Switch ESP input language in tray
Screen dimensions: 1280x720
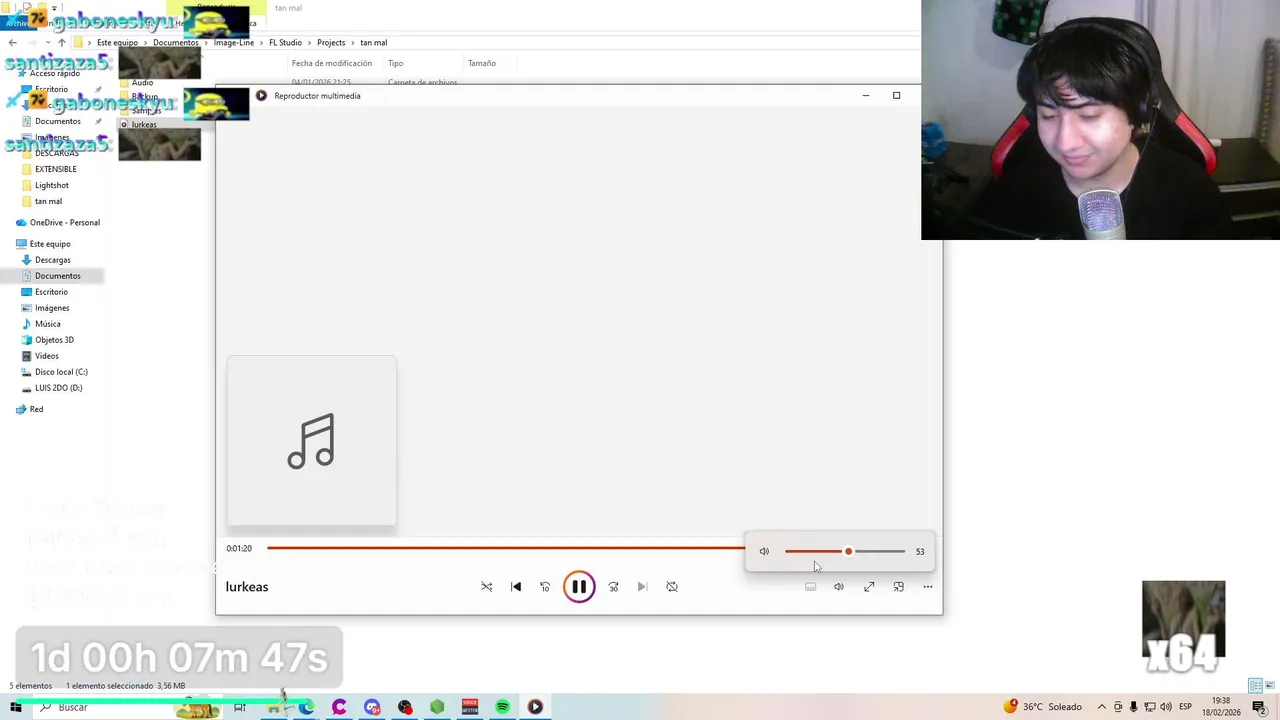pos(1185,707)
